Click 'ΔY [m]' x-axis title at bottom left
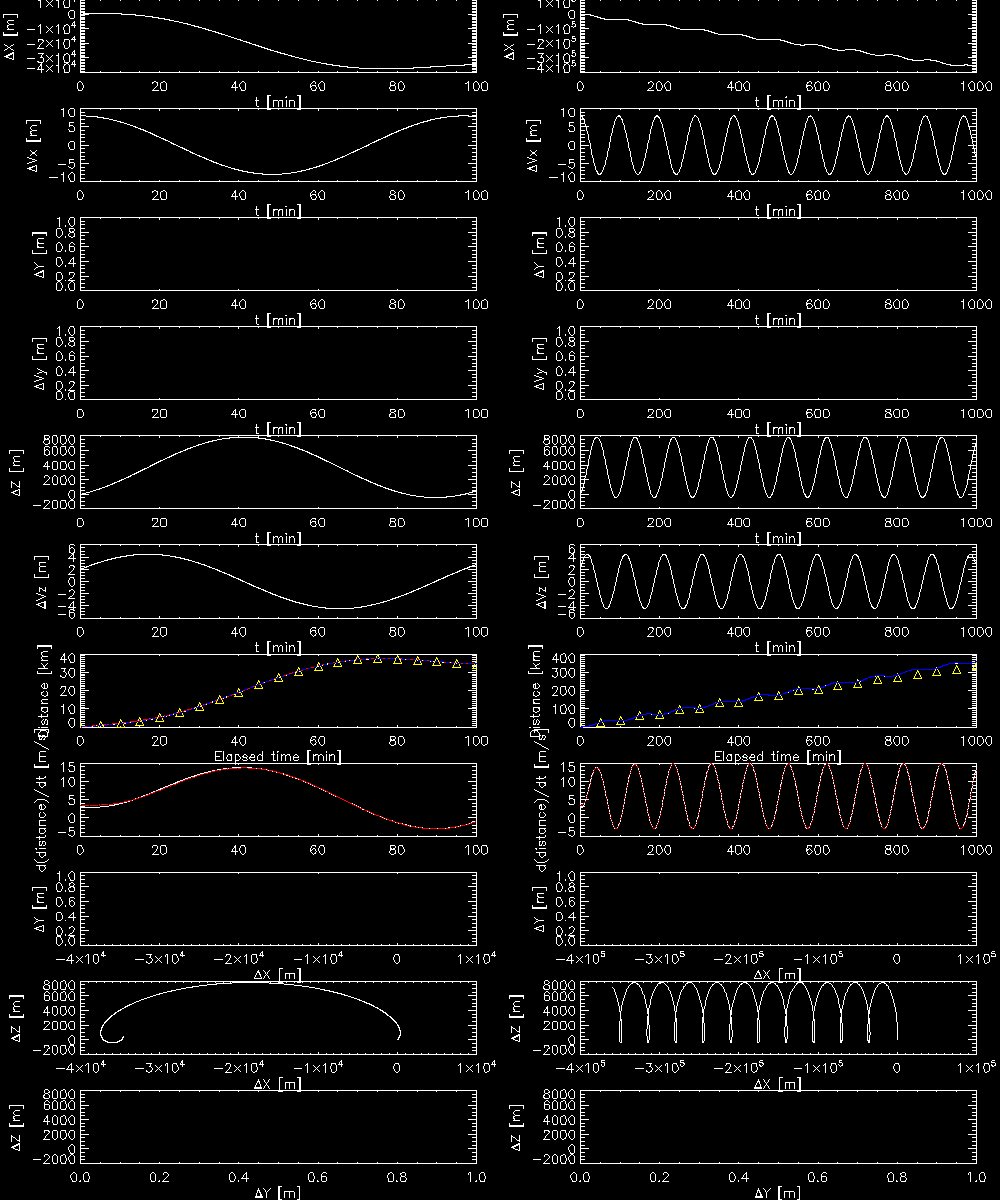 click(278, 1193)
